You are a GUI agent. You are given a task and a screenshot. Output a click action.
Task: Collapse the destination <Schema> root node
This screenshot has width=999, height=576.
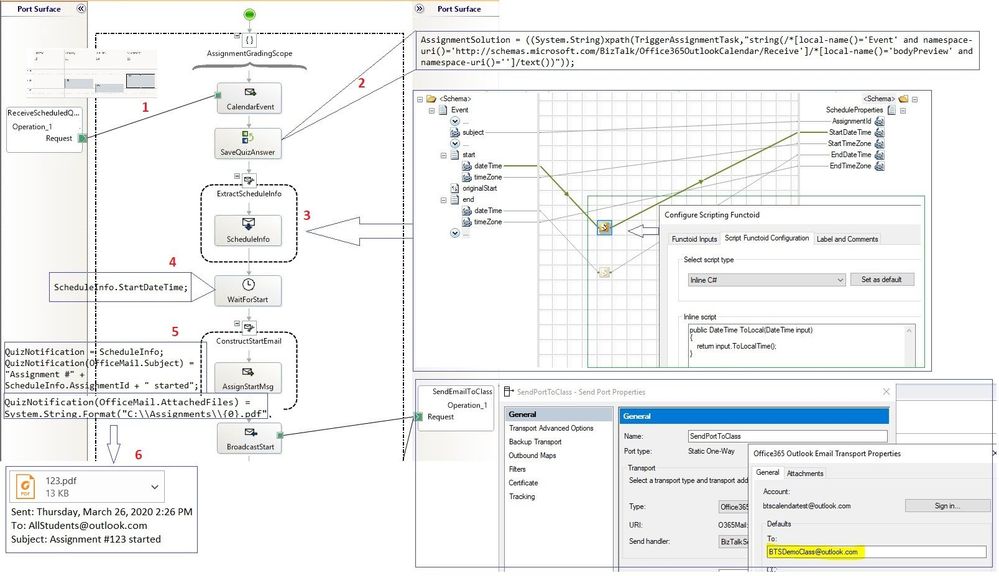coord(915,99)
